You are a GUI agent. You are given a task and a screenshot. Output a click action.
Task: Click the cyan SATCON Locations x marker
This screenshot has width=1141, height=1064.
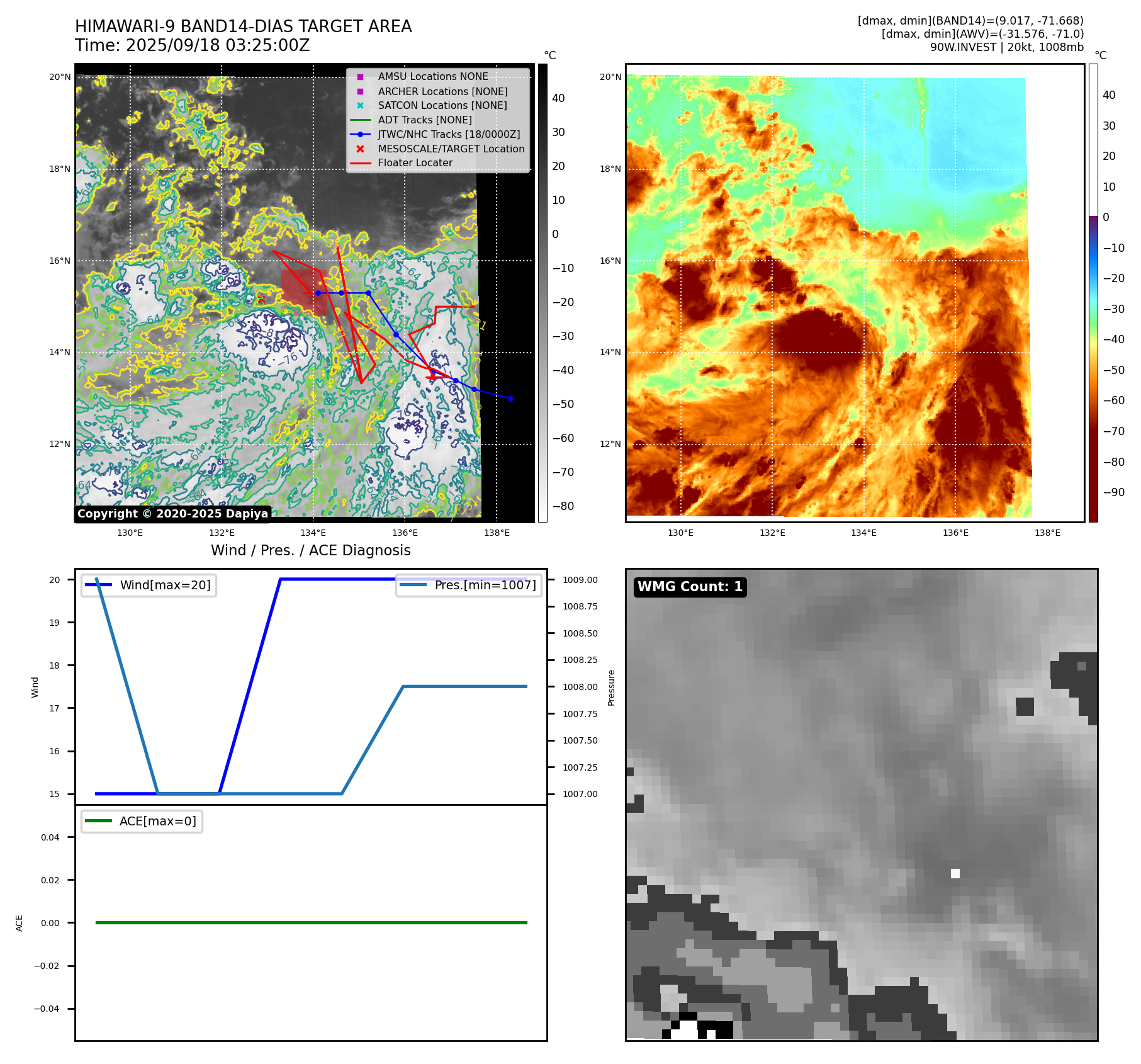(360, 106)
